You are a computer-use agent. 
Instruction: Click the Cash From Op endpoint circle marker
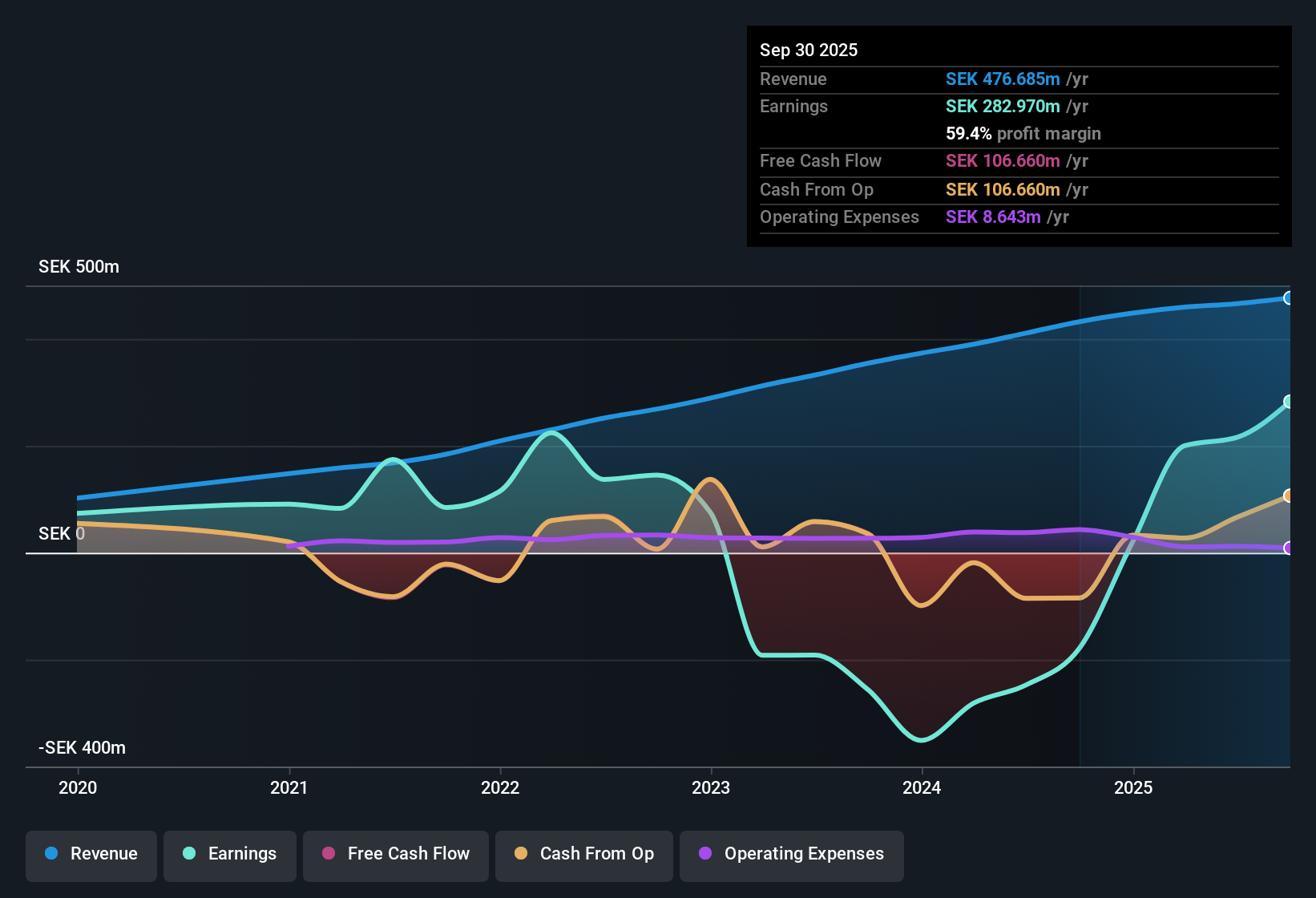[1289, 495]
